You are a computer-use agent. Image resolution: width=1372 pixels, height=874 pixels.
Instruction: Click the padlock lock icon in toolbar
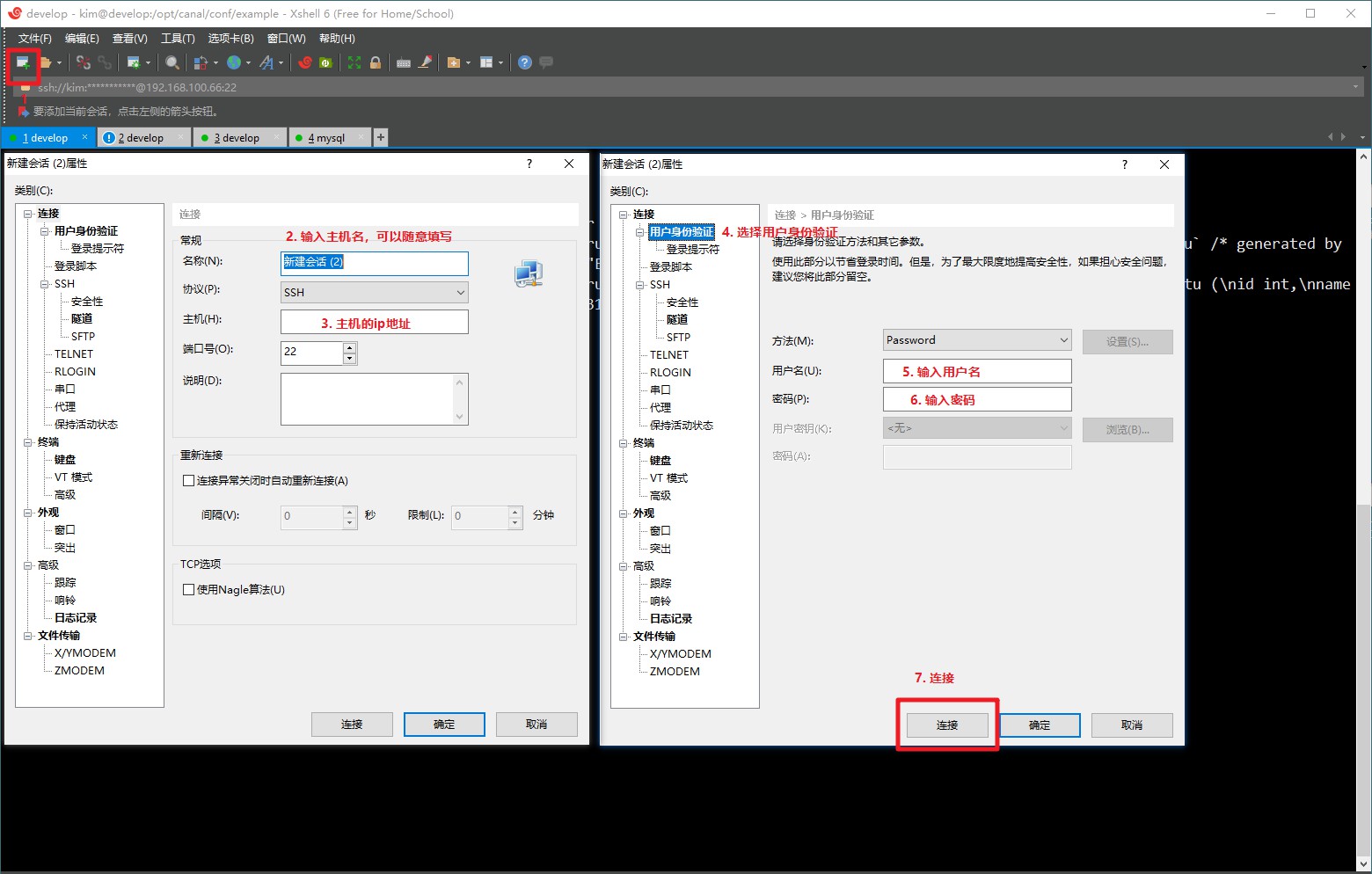(x=376, y=62)
